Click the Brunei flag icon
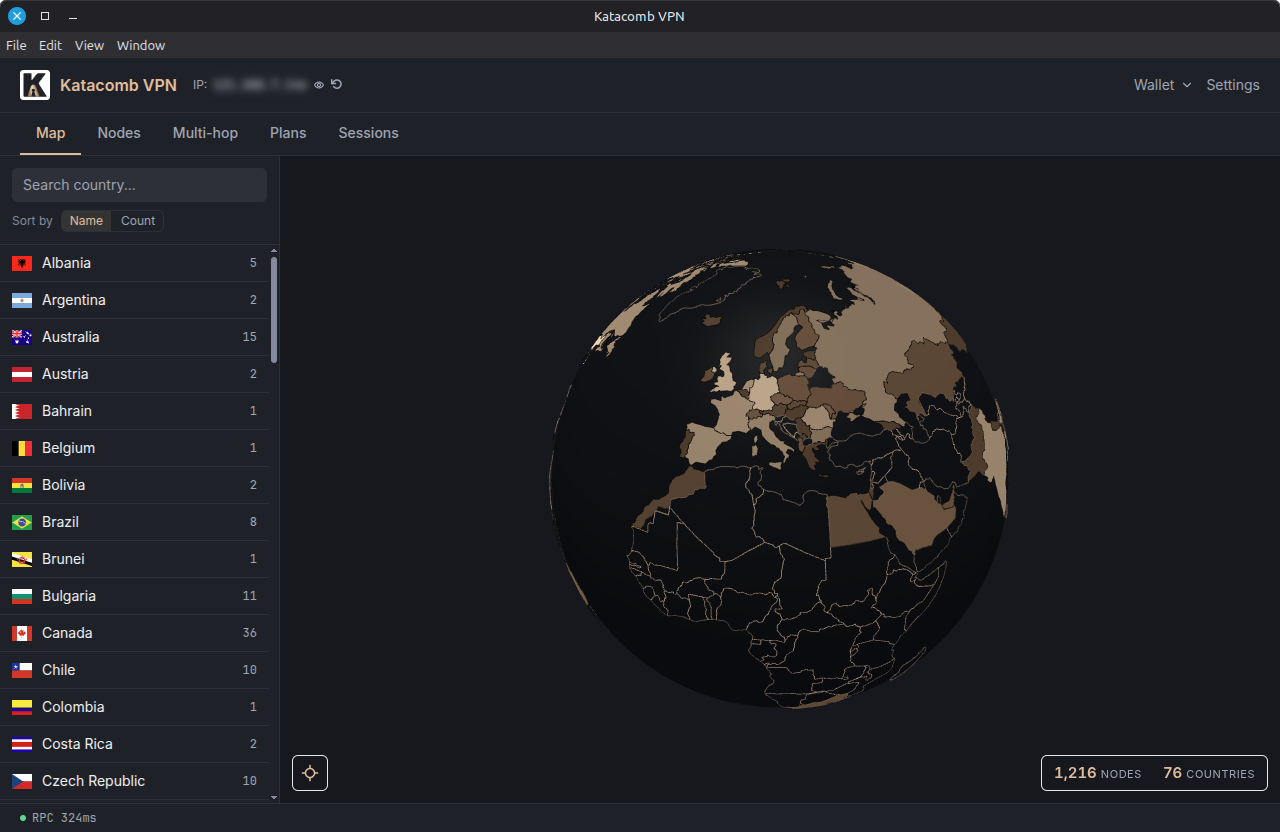Viewport: 1280px width, 832px height. [22, 559]
